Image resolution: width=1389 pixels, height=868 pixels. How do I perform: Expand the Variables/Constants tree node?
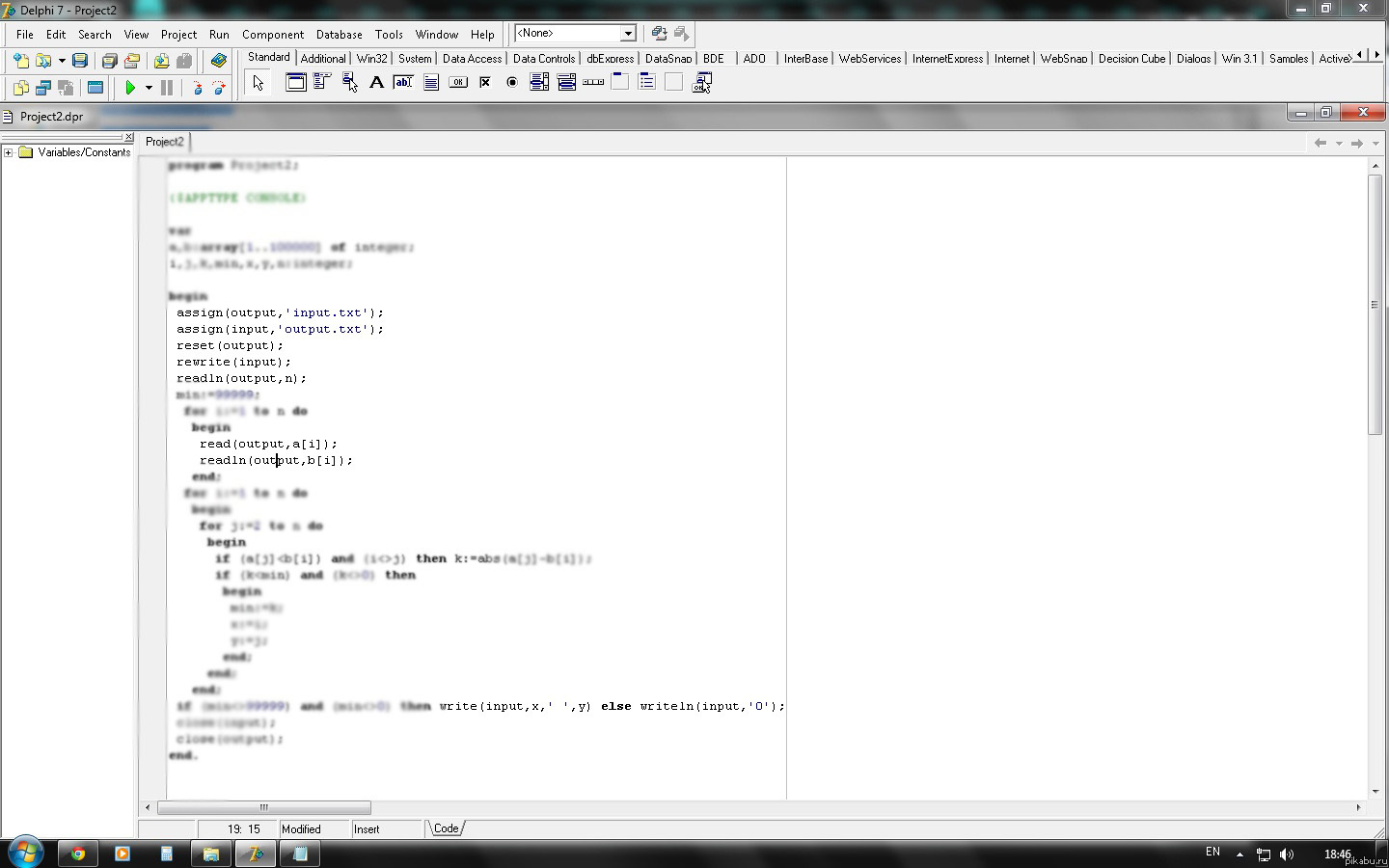pyautogui.click(x=9, y=152)
